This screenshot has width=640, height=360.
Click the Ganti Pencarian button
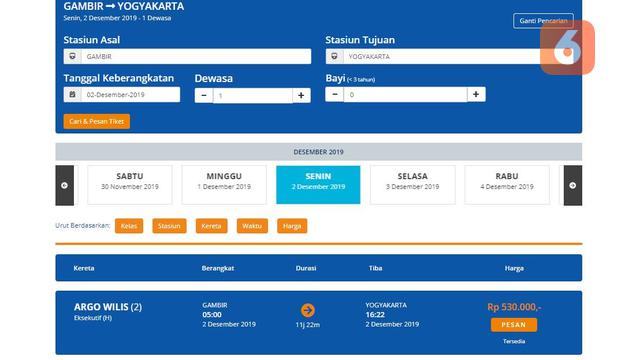pos(543,20)
